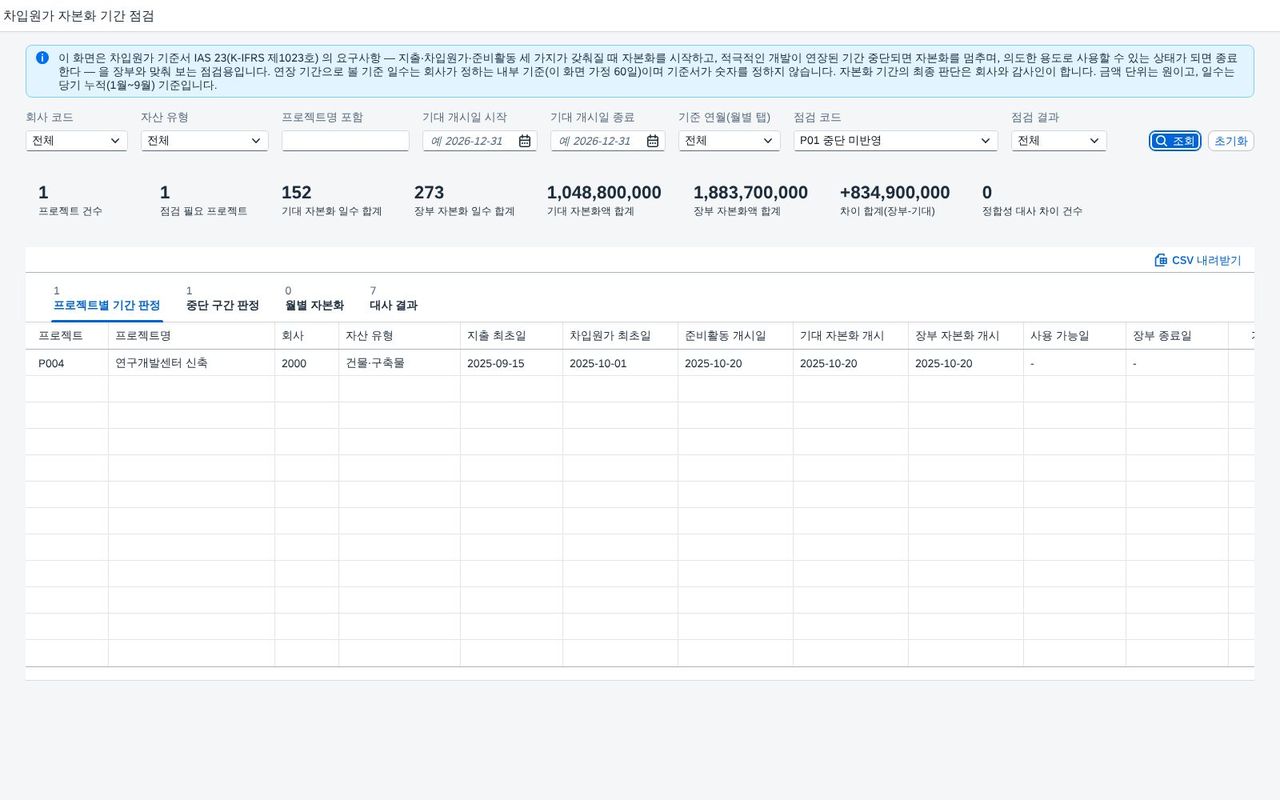1280x800 pixels.
Task: Open calendar picker for 기대 개시일 종료
Action: tap(653, 141)
